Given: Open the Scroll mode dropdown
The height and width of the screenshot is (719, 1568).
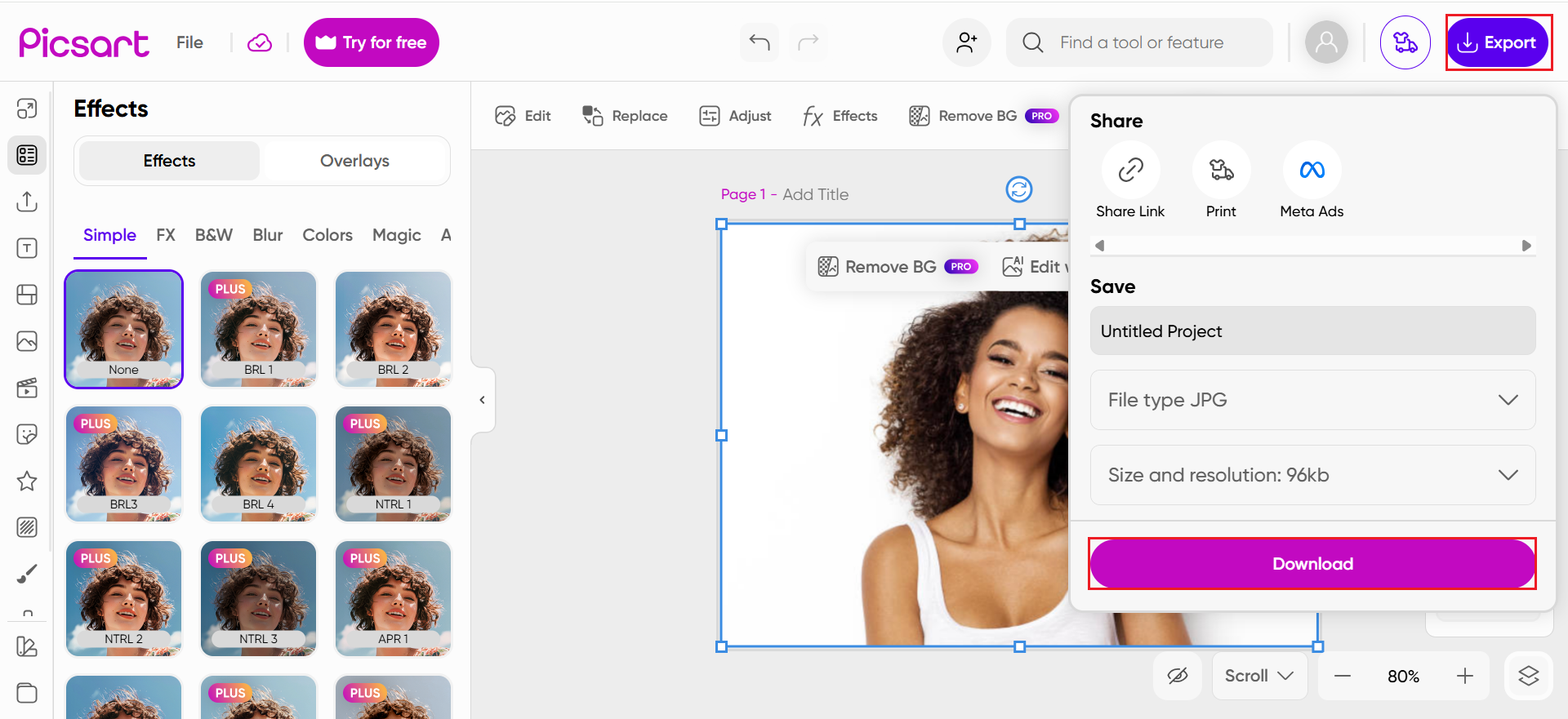Looking at the screenshot, I should pos(1258,676).
